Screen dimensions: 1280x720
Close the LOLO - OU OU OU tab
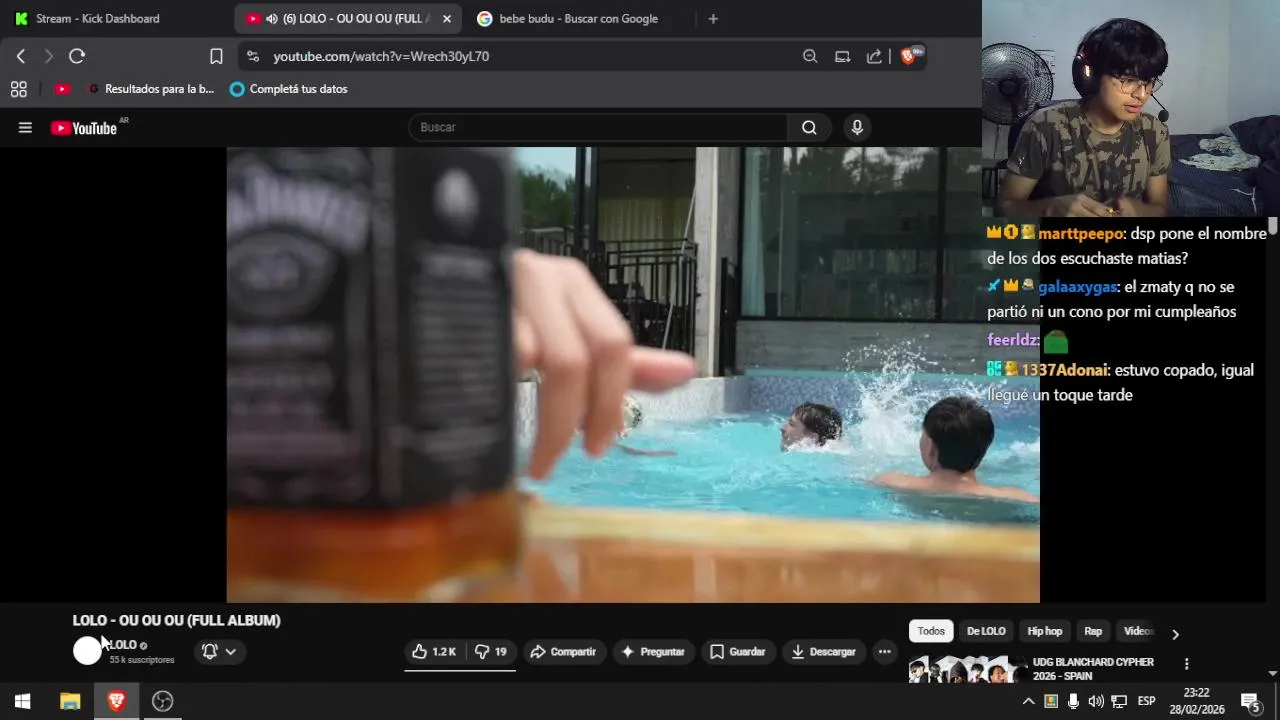tap(447, 18)
